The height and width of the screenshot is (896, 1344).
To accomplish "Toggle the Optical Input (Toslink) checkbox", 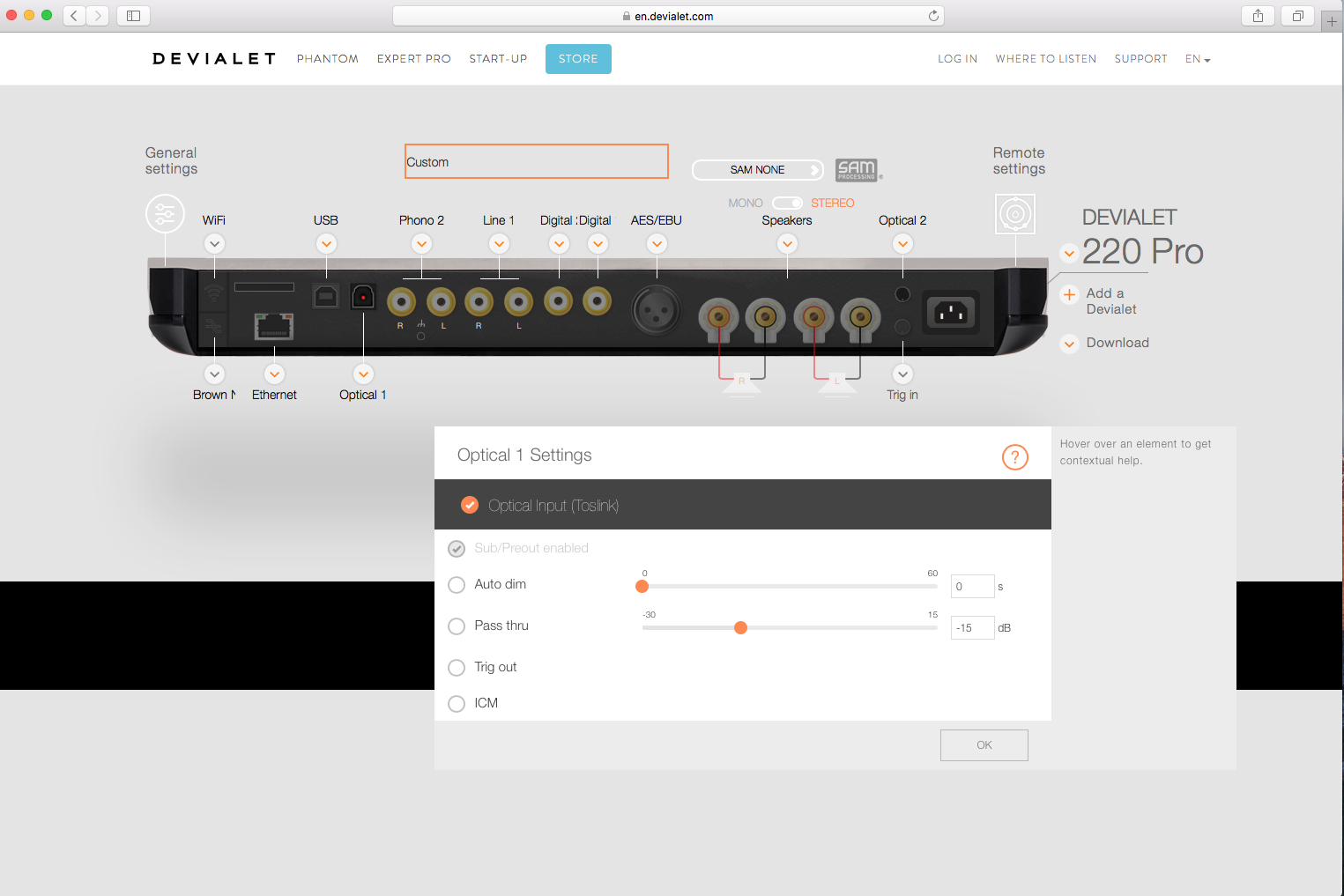I will [470, 505].
